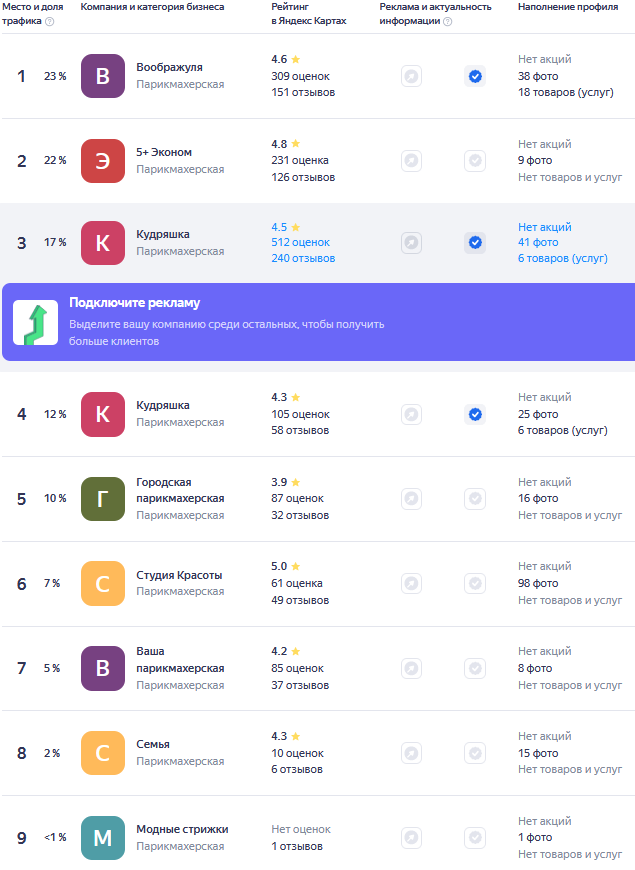635x870 pixels.
Task: Click '61 оценка' in Студия Красоты row
Action: (x=296, y=584)
